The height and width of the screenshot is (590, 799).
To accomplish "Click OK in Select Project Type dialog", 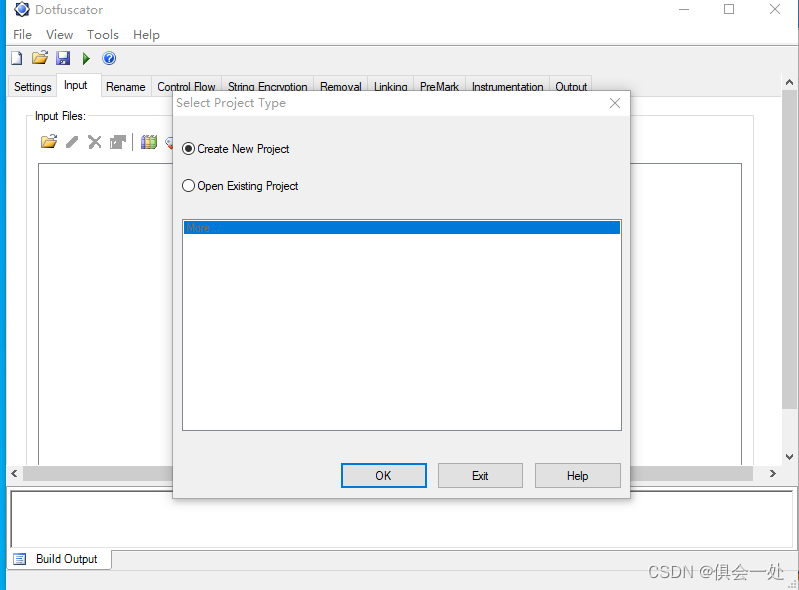I will click(x=384, y=475).
